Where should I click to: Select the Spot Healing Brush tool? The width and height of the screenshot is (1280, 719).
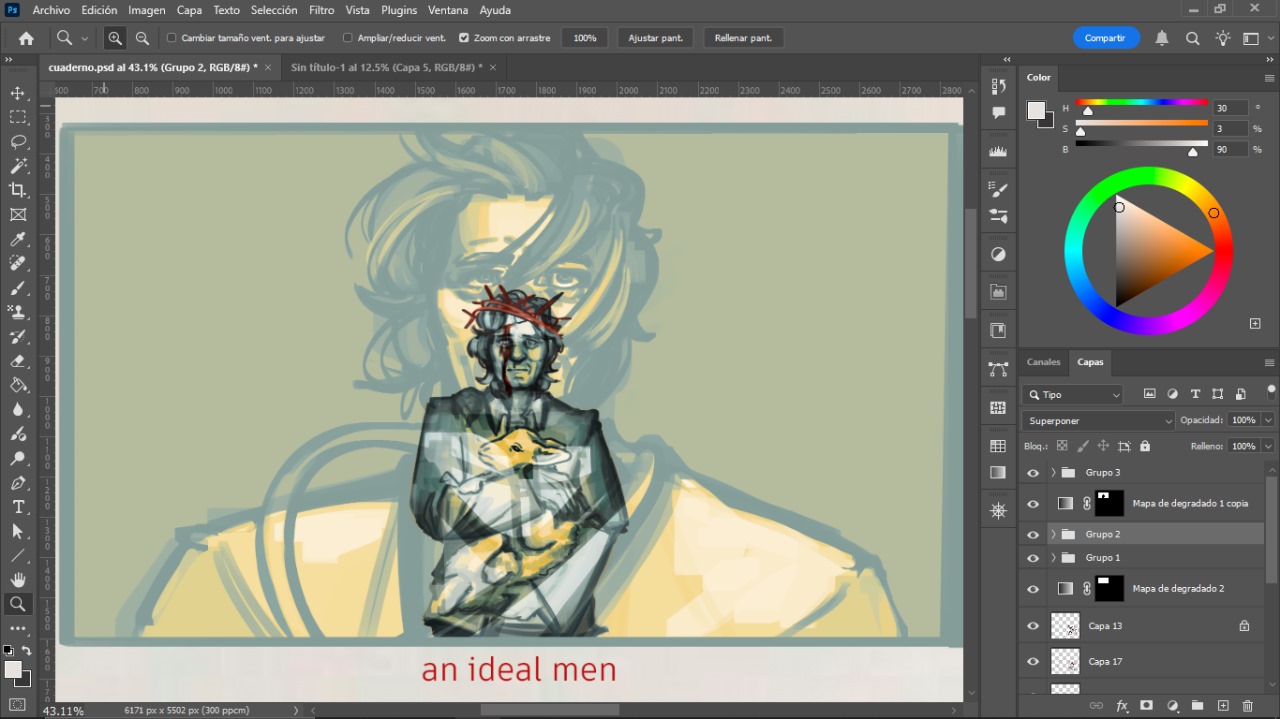18,263
